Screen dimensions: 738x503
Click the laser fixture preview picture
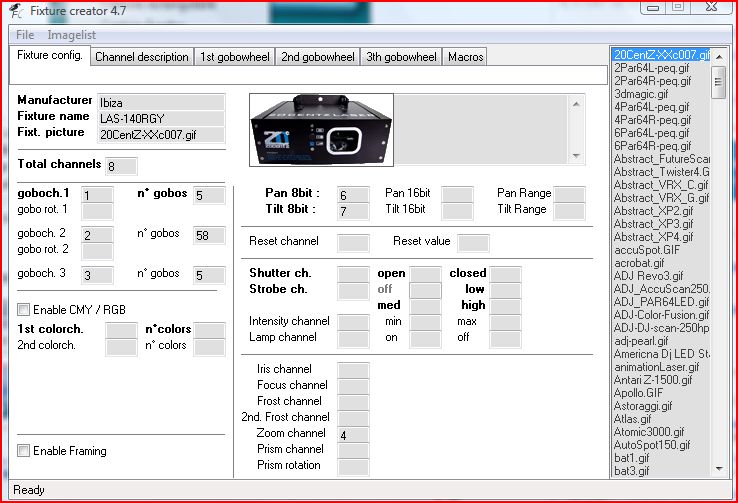(321, 130)
